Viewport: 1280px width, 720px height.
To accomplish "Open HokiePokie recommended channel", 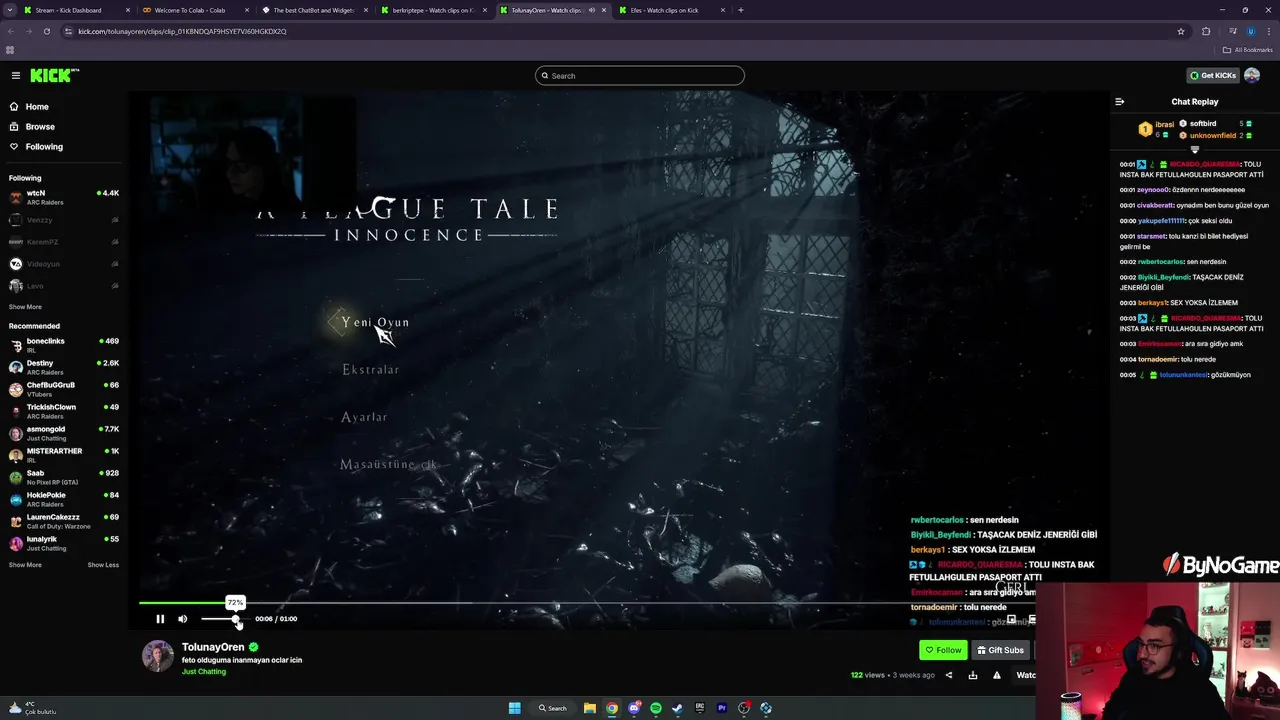I will coord(64,499).
